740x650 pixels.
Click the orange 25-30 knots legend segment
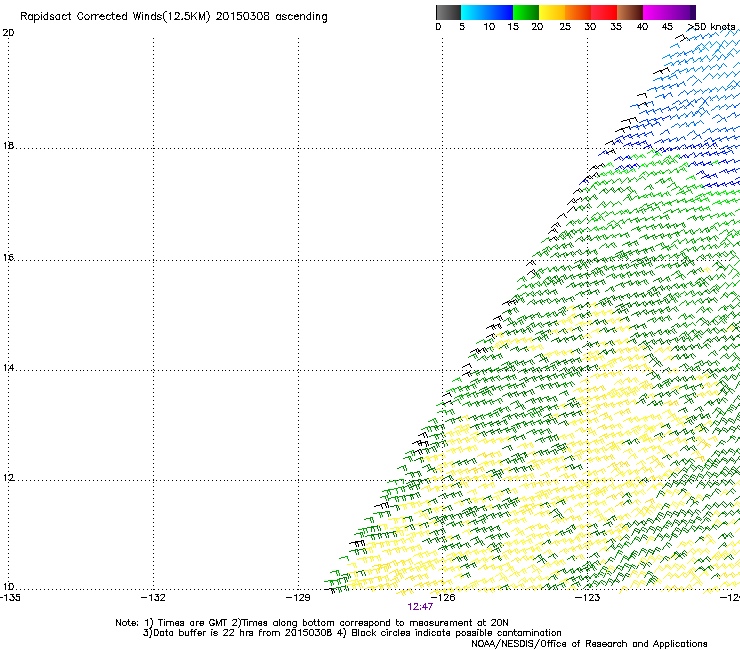tap(578, 12)
